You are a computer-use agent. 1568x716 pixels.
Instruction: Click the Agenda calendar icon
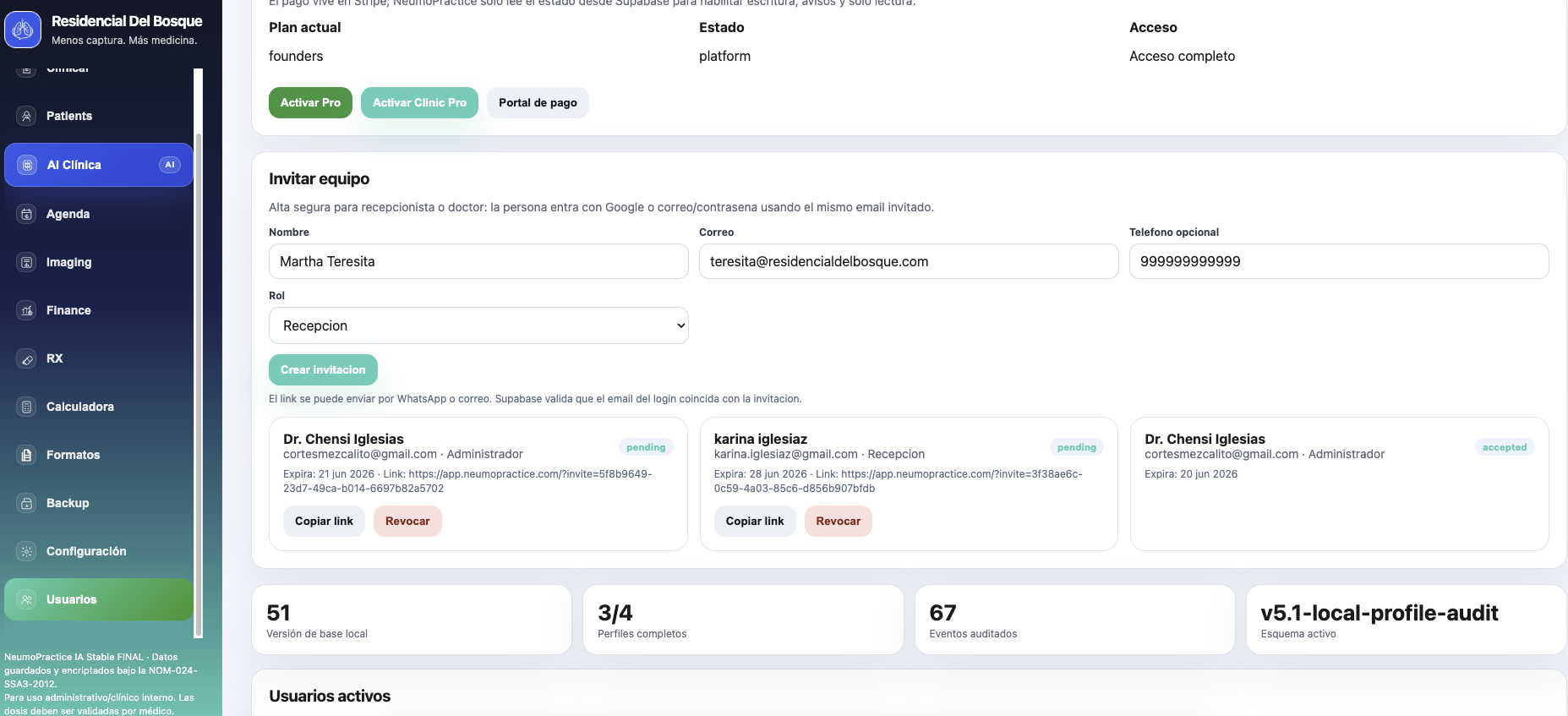pos(26,214)
